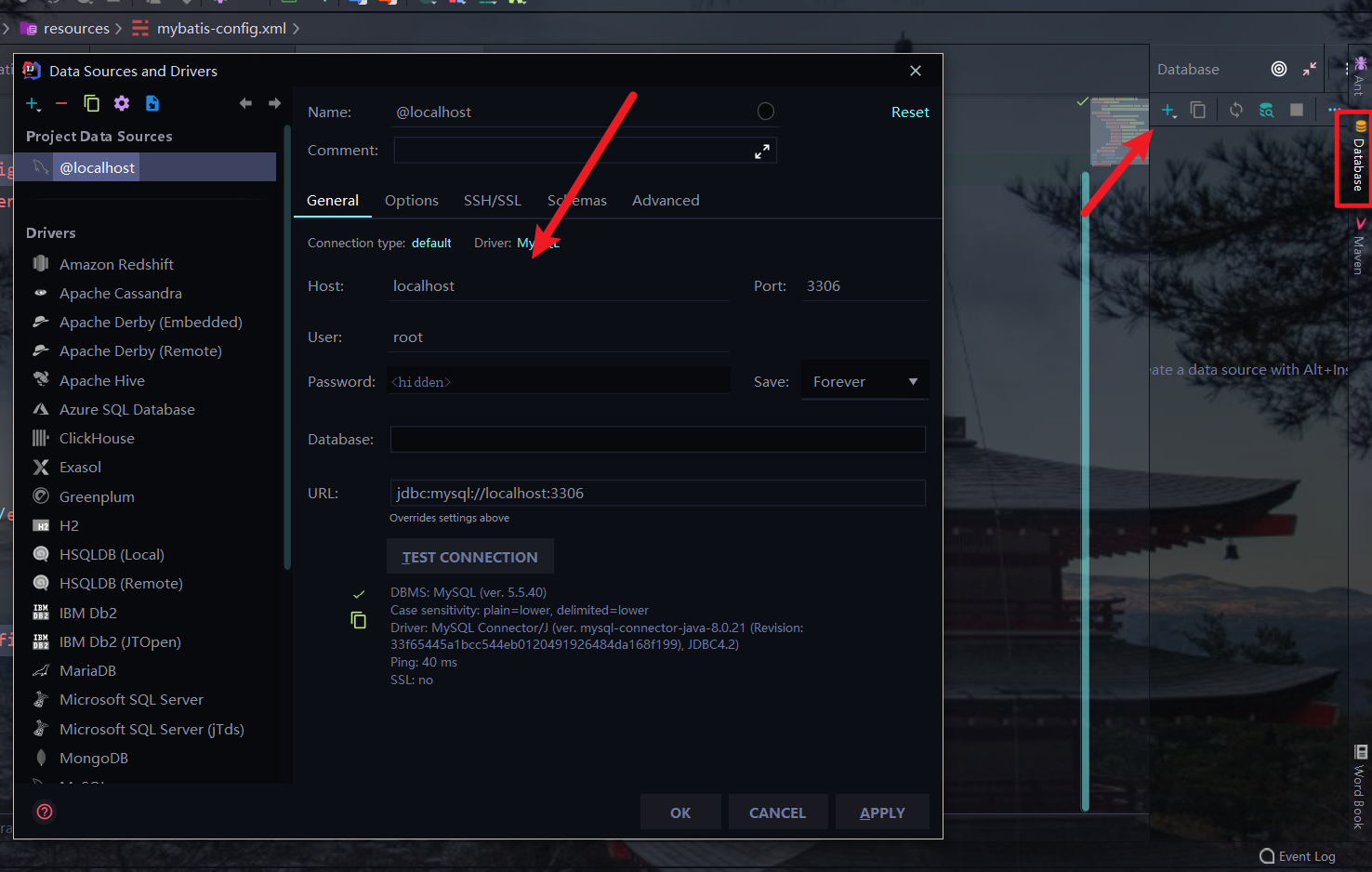Image resolution: width=1372 pixels, height=872 pixels.
Task: Click the TEST CONNECTION button
Action: [470, 557]
